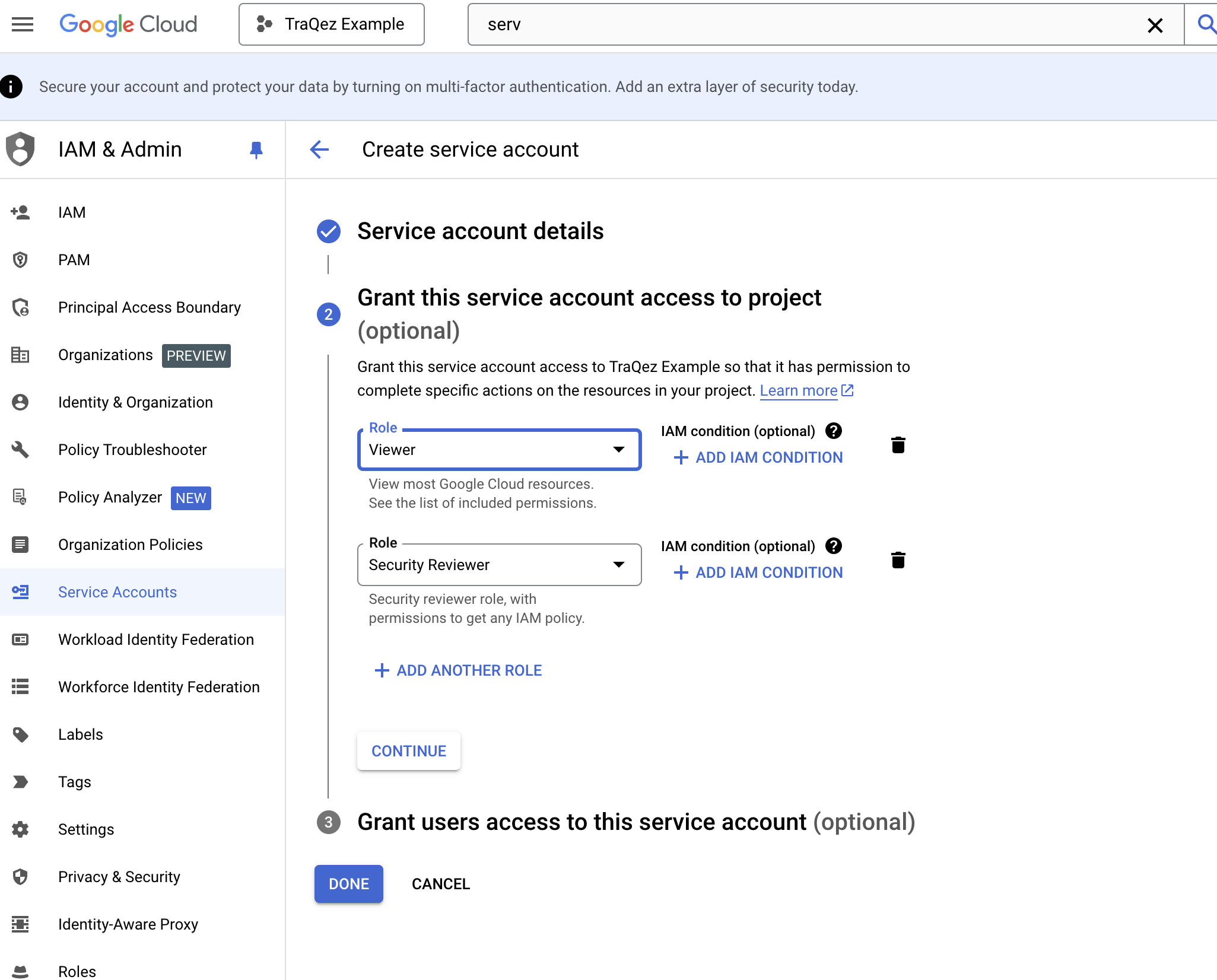Click the blue search magnifier icon
1217x980 pixels.
point(1205,24)
